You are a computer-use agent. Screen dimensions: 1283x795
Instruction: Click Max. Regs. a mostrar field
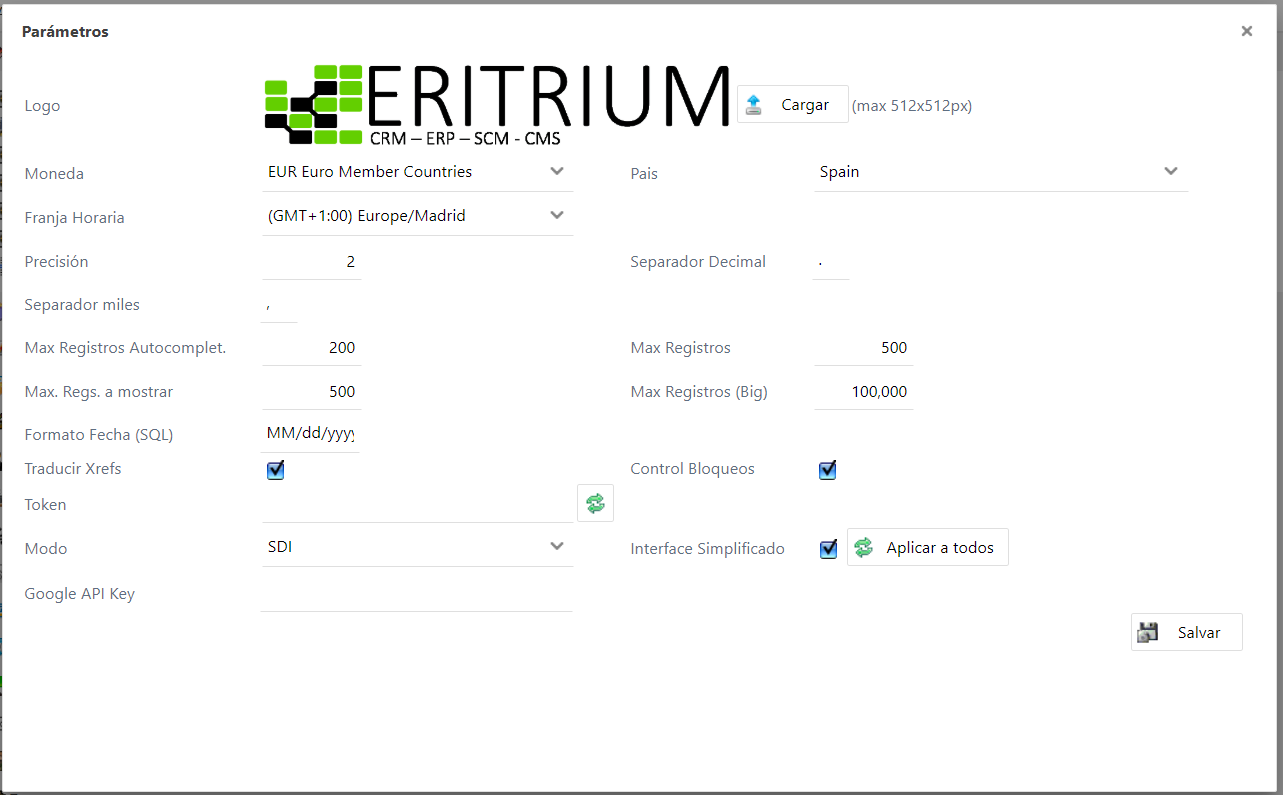tap(312, 392)
